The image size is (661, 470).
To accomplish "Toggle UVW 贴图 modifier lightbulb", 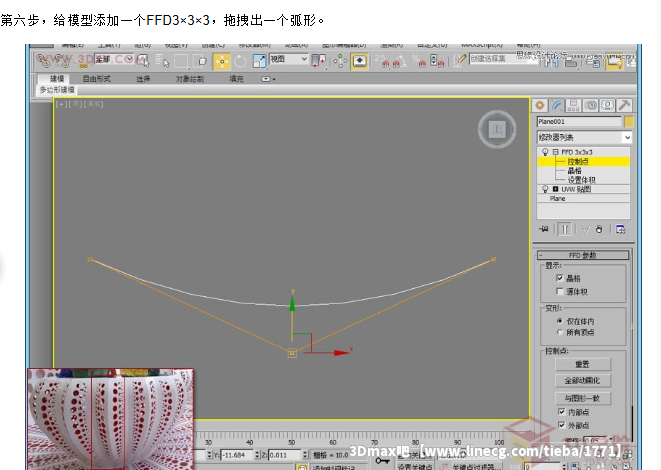I will click(x=545, y=189).
